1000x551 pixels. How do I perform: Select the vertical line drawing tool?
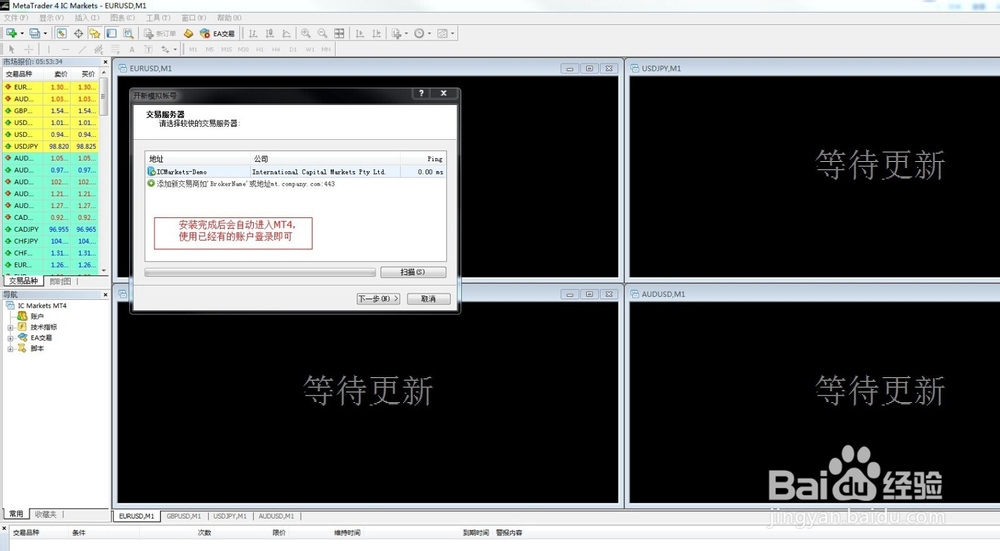(x=48, y=49)
